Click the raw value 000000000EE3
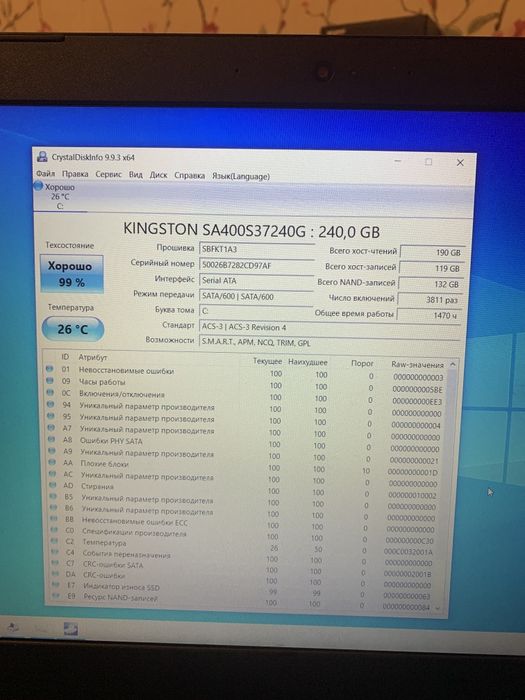The image size is (525, 700). coord(417,401)
